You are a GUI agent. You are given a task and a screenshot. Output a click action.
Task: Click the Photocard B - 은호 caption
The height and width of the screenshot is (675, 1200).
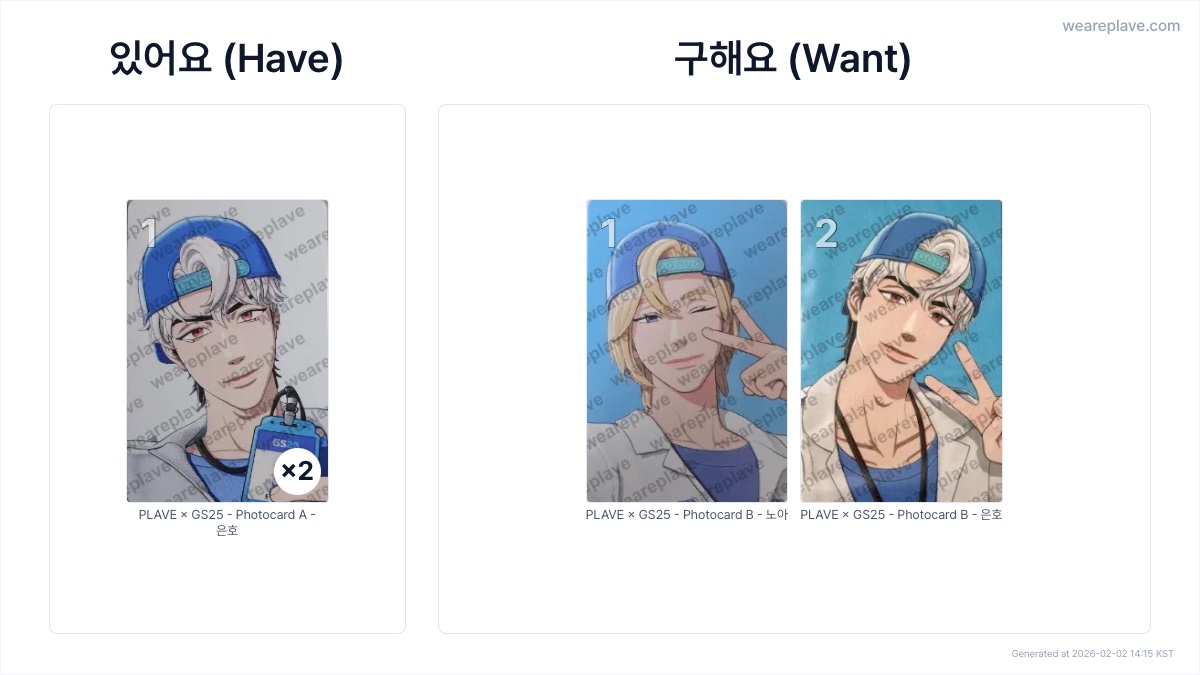901,515
